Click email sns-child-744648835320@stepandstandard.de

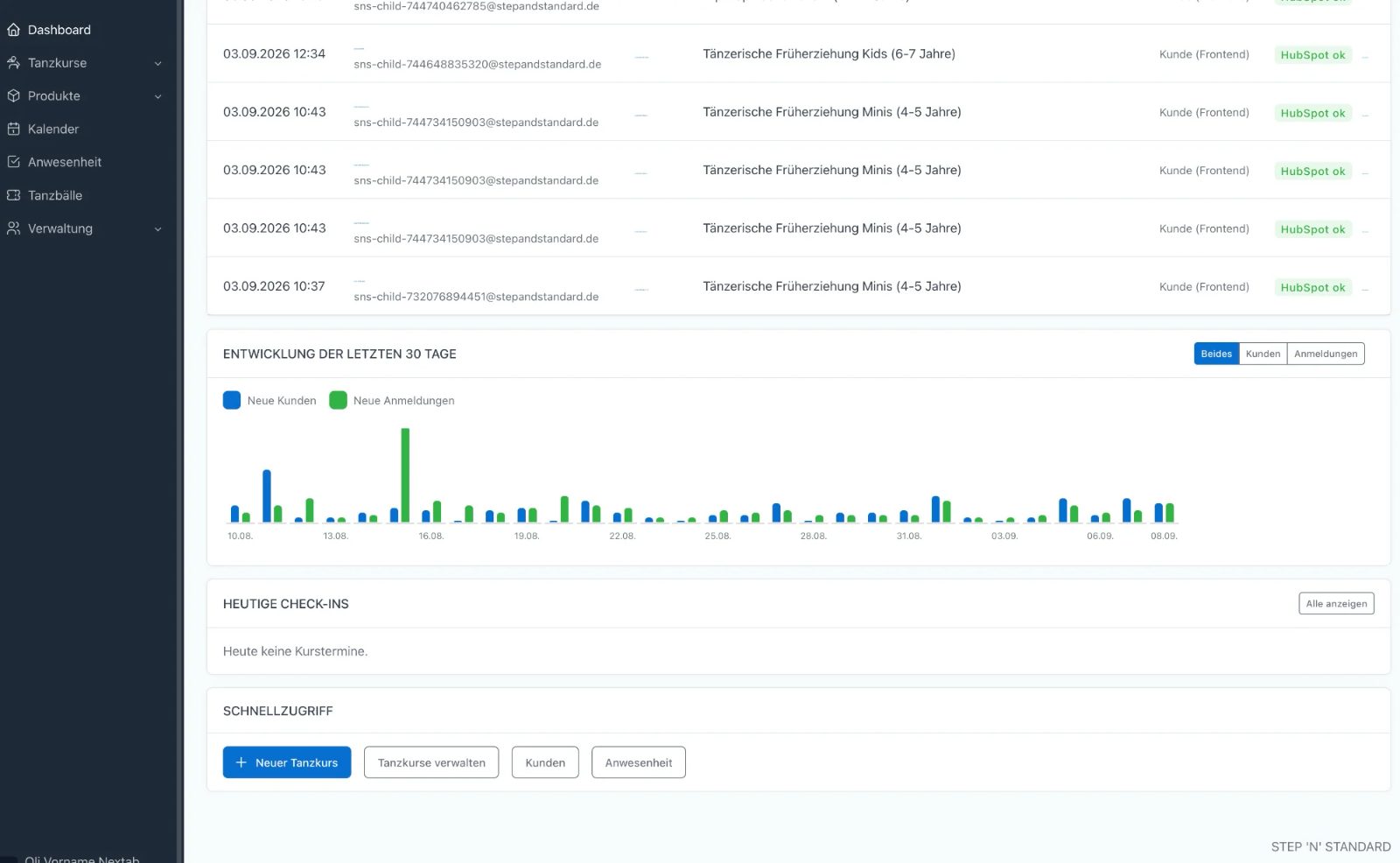(478, 64)
